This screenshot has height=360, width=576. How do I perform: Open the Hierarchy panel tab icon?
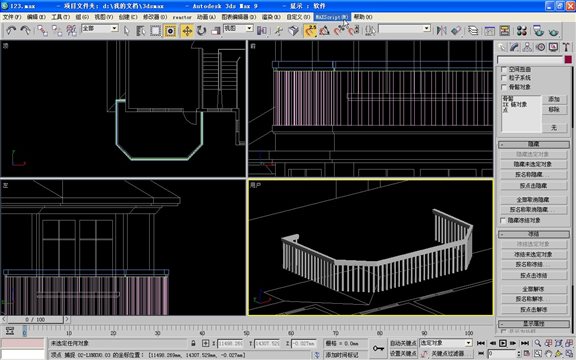[x=527, y=47]
